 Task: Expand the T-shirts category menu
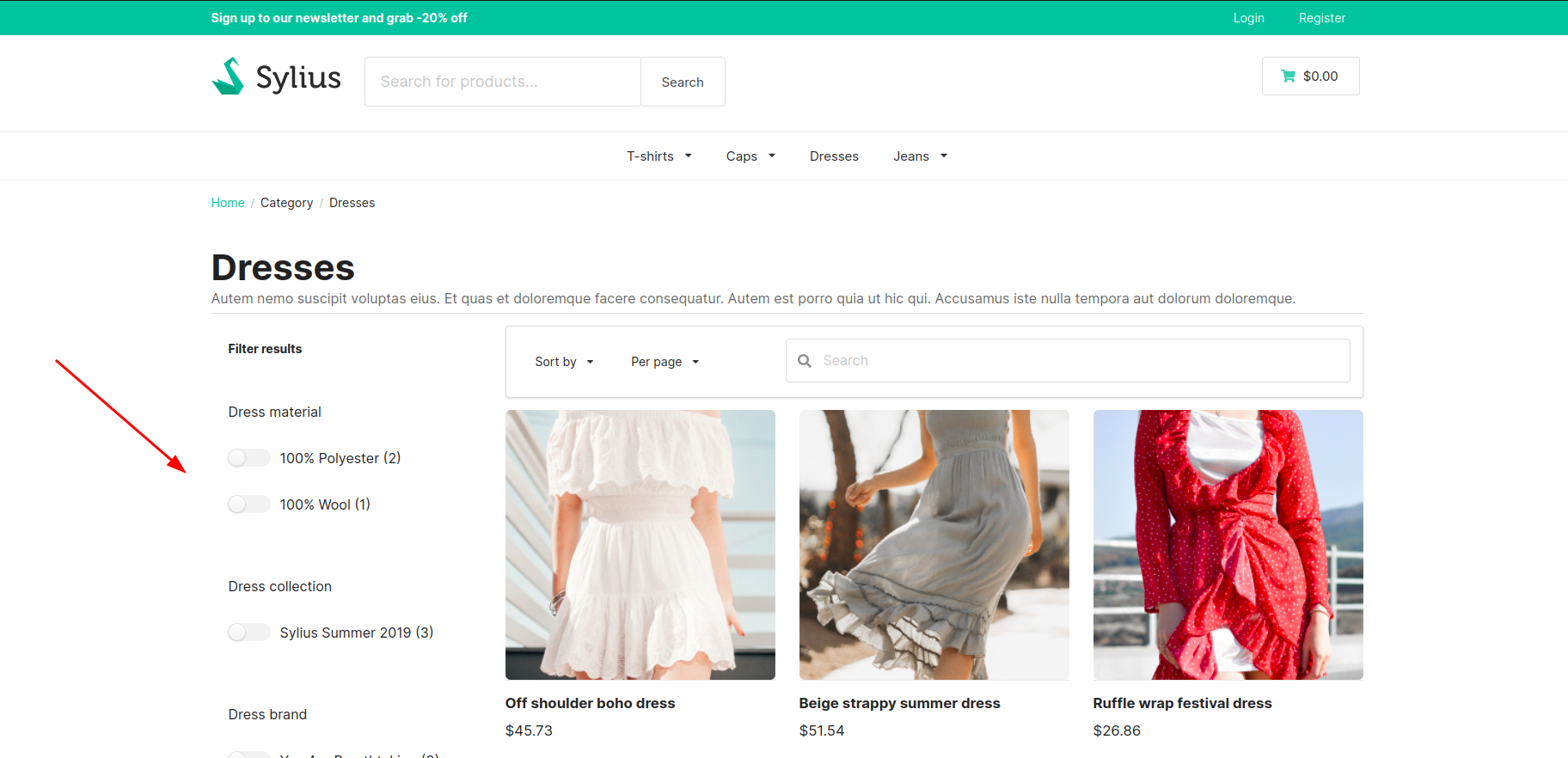tap(658, 156)
